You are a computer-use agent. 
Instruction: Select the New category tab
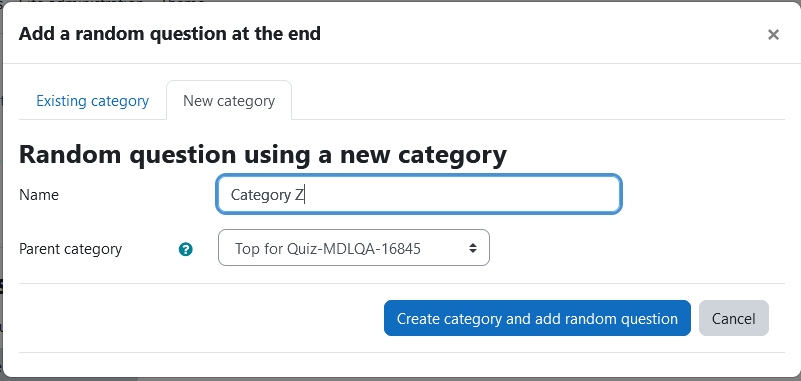point(229,101)
